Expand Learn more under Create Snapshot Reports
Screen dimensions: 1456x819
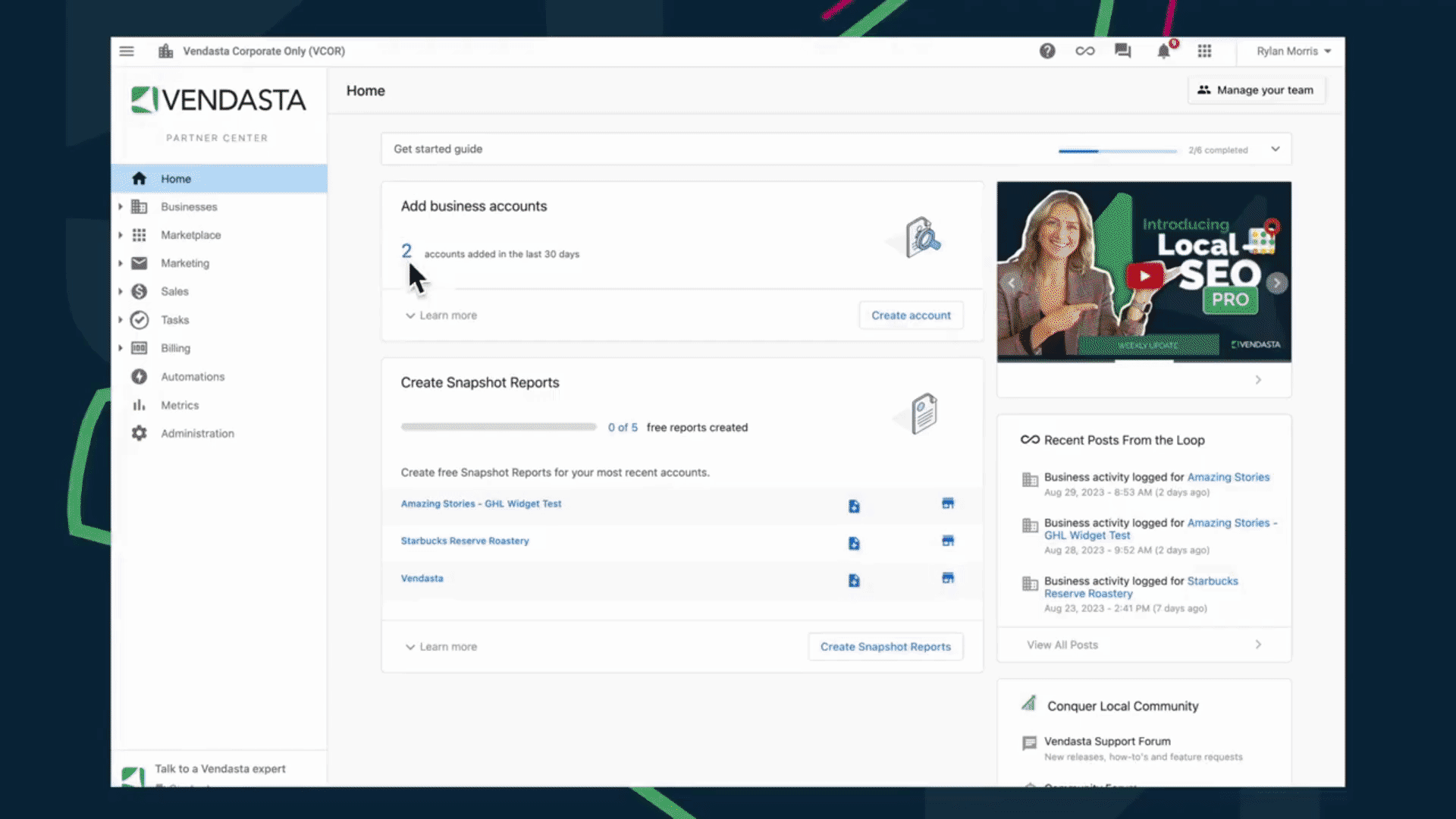coord(441,646)
